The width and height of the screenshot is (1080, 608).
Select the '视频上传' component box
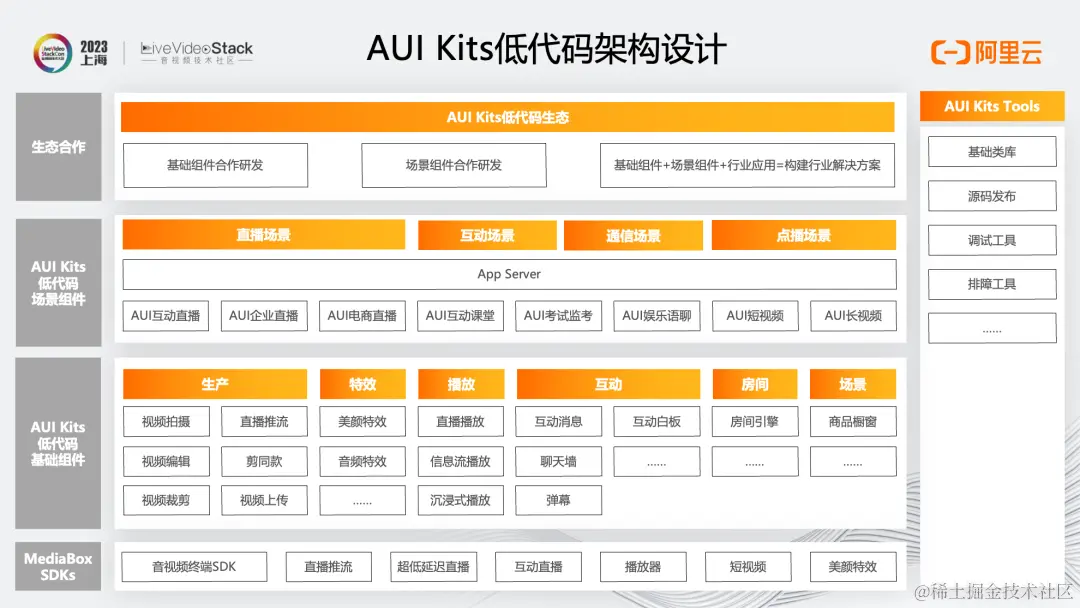tap(264, 500)
